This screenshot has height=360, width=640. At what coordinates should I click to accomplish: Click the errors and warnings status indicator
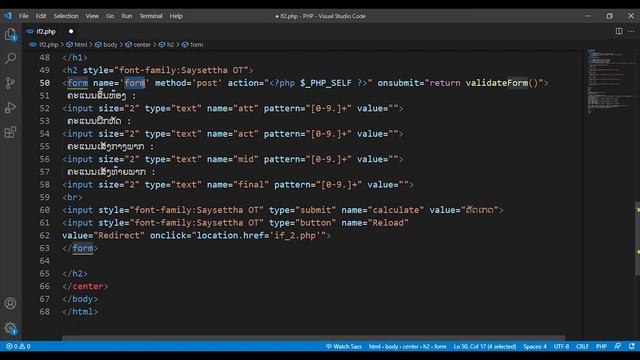18,347
